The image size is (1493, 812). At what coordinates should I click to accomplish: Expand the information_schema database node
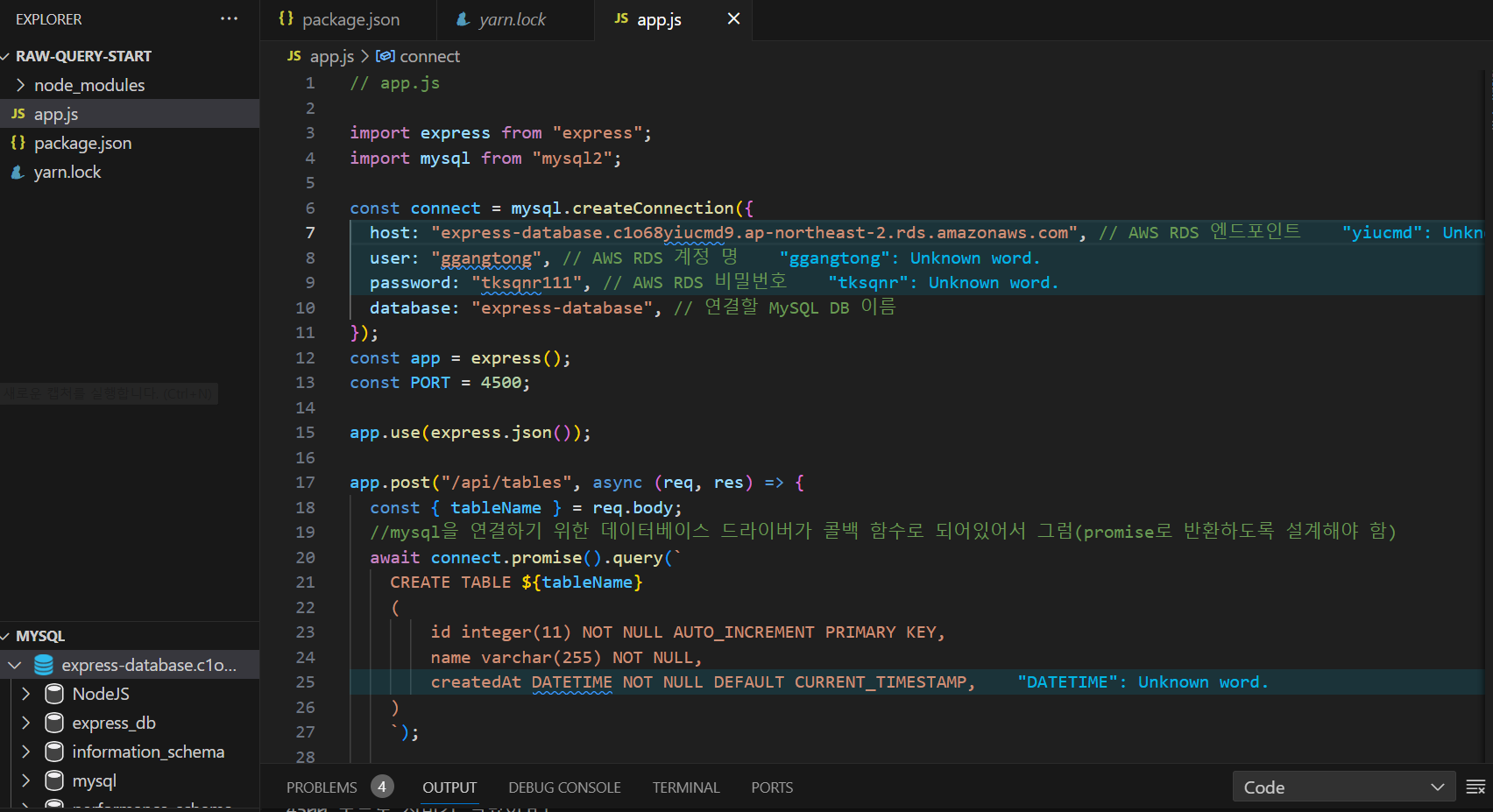point(25,752)
